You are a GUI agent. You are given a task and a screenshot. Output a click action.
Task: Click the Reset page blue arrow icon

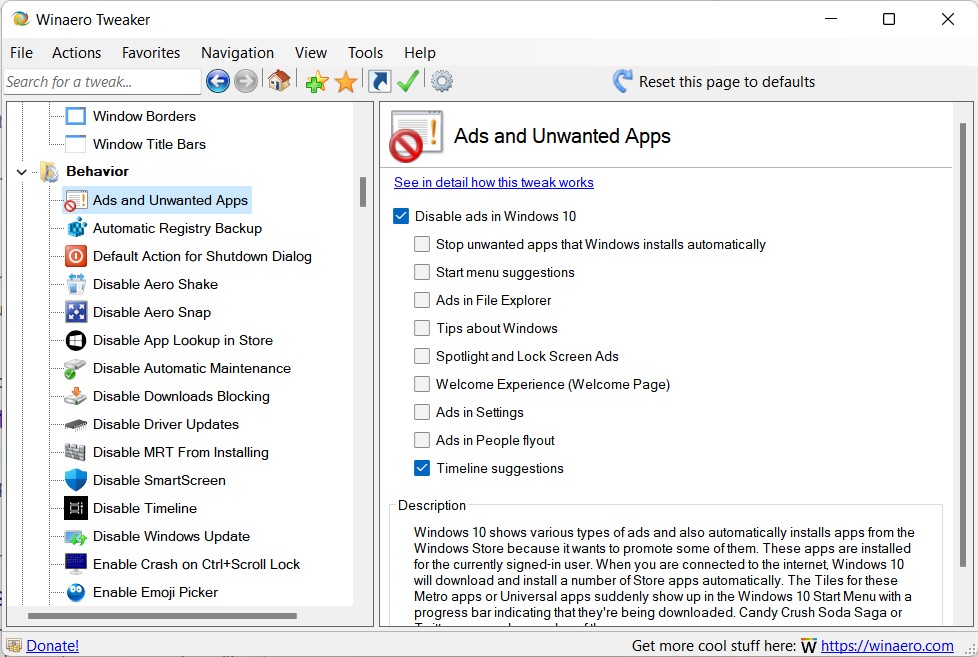coord(622,81)
